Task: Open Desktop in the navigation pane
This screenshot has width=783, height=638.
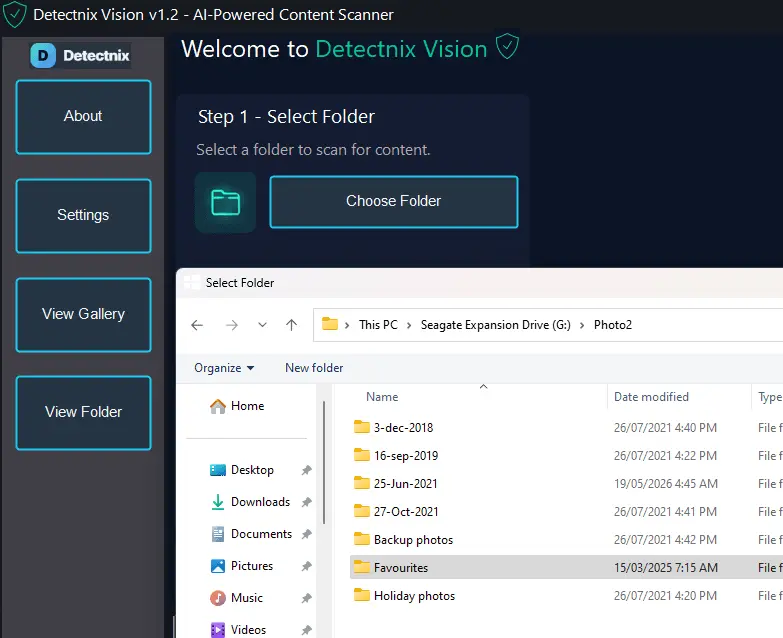Action: (252, 470)
